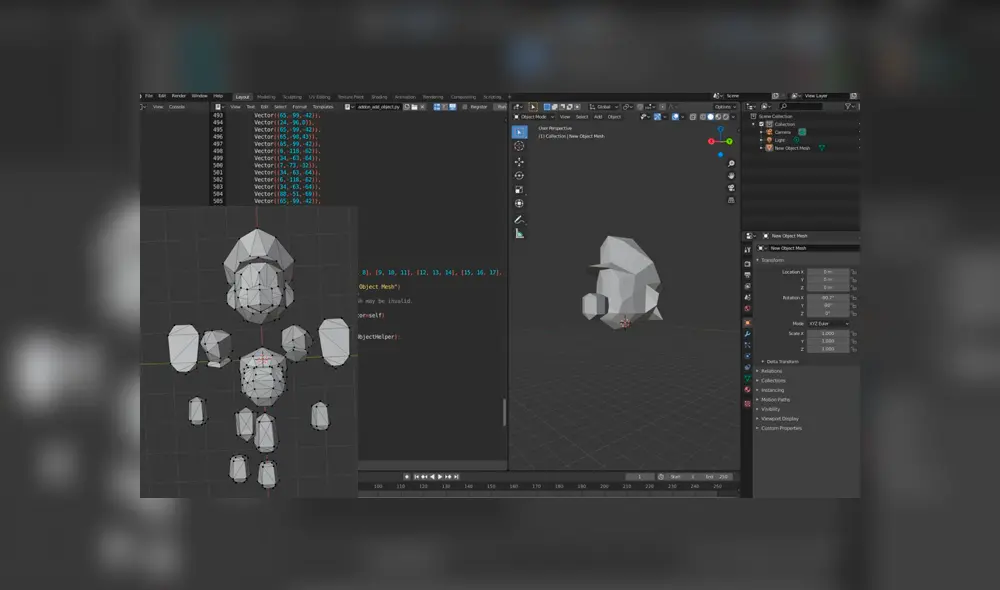Open the XYZ Euler rotation mode dropdown

[827, 324]
